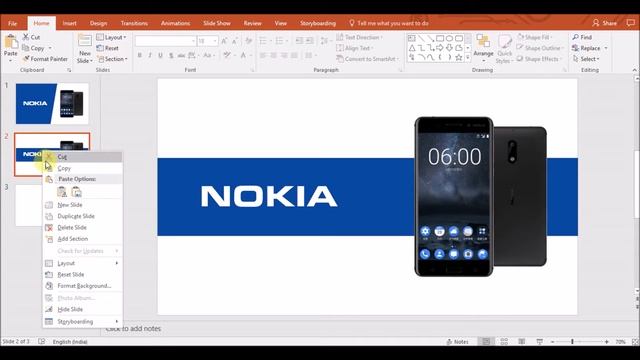Click the Find button
This screenshot has height=360, width=640.
coord(582,37)
